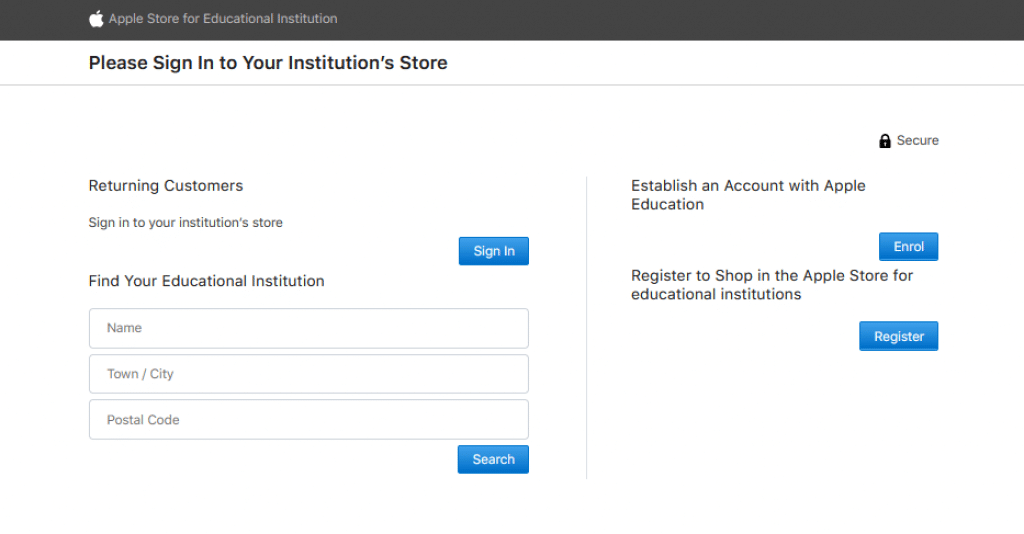This screenshot has height=534, width=1024.
Task: Focus the Name input field
Action: pos(309,328)
